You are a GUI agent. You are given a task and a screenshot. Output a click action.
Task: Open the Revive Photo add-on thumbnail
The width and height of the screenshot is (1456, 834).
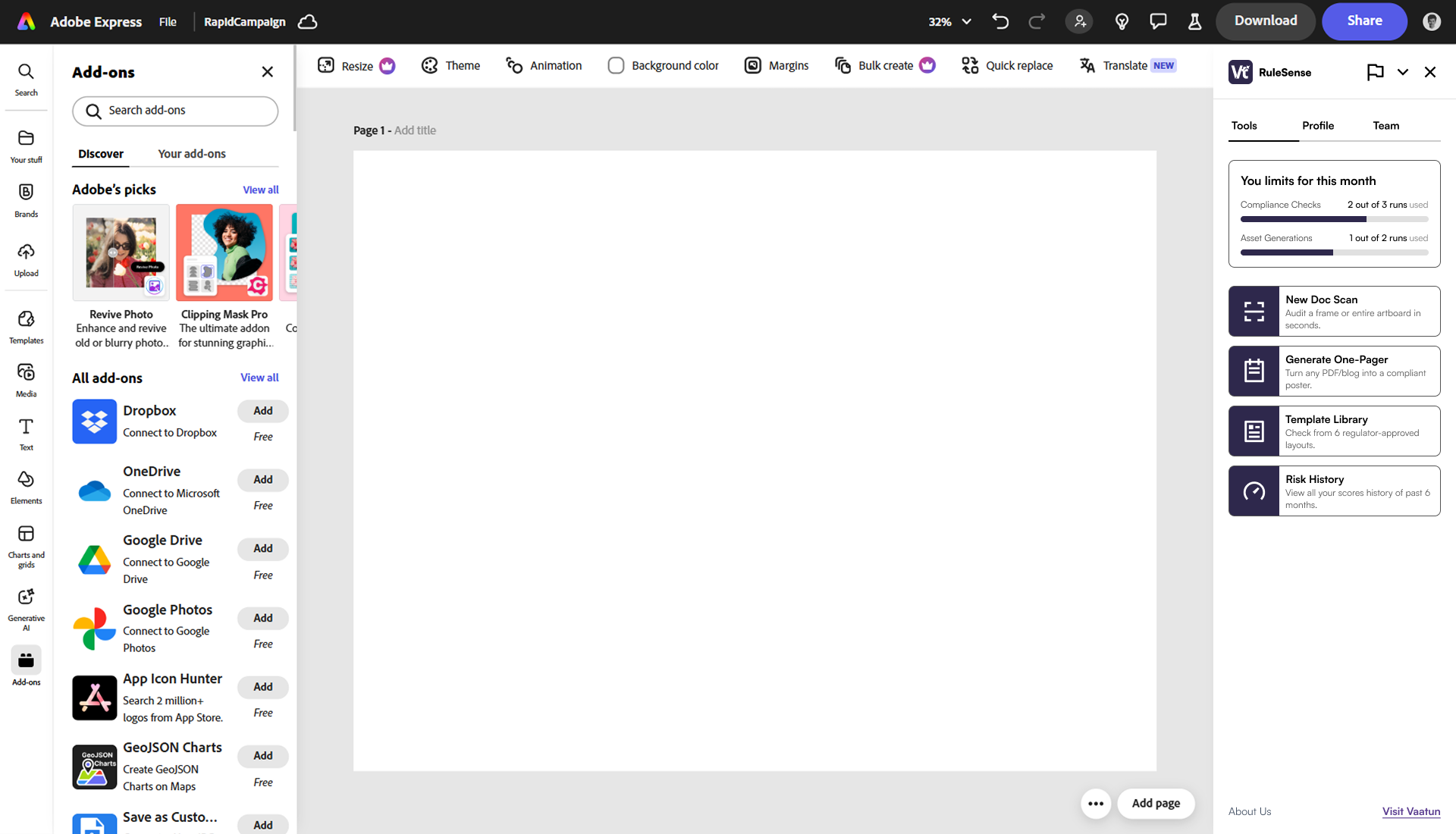click(121, 253)
